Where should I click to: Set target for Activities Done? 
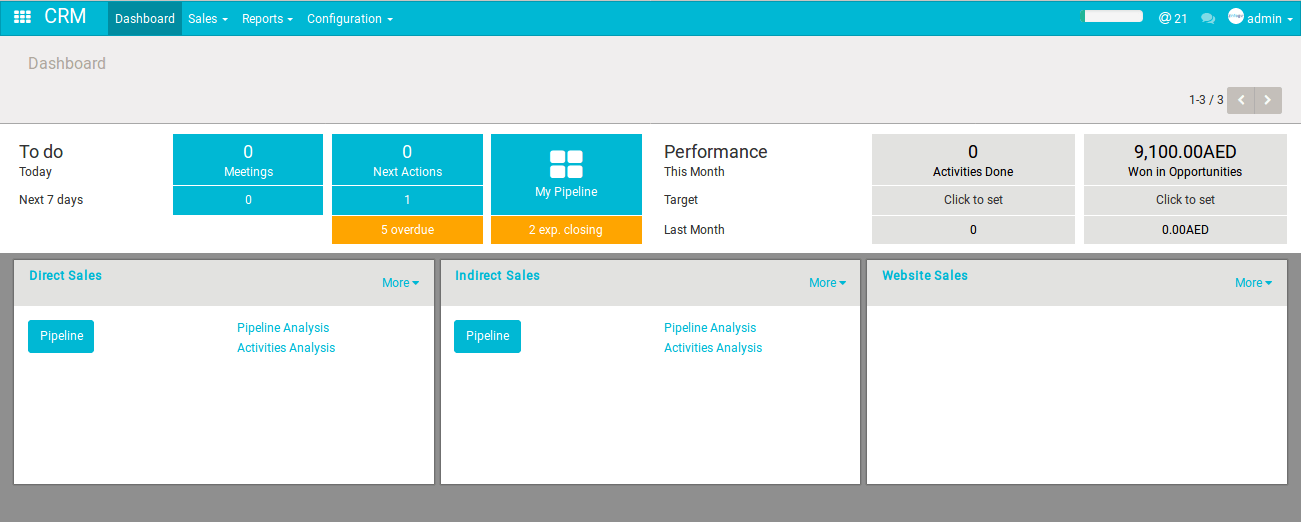click(973, 200)
